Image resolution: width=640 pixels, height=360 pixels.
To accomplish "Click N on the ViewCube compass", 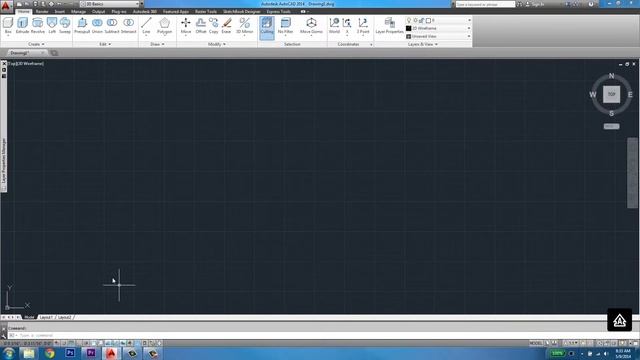I will [x=611, y=76].
